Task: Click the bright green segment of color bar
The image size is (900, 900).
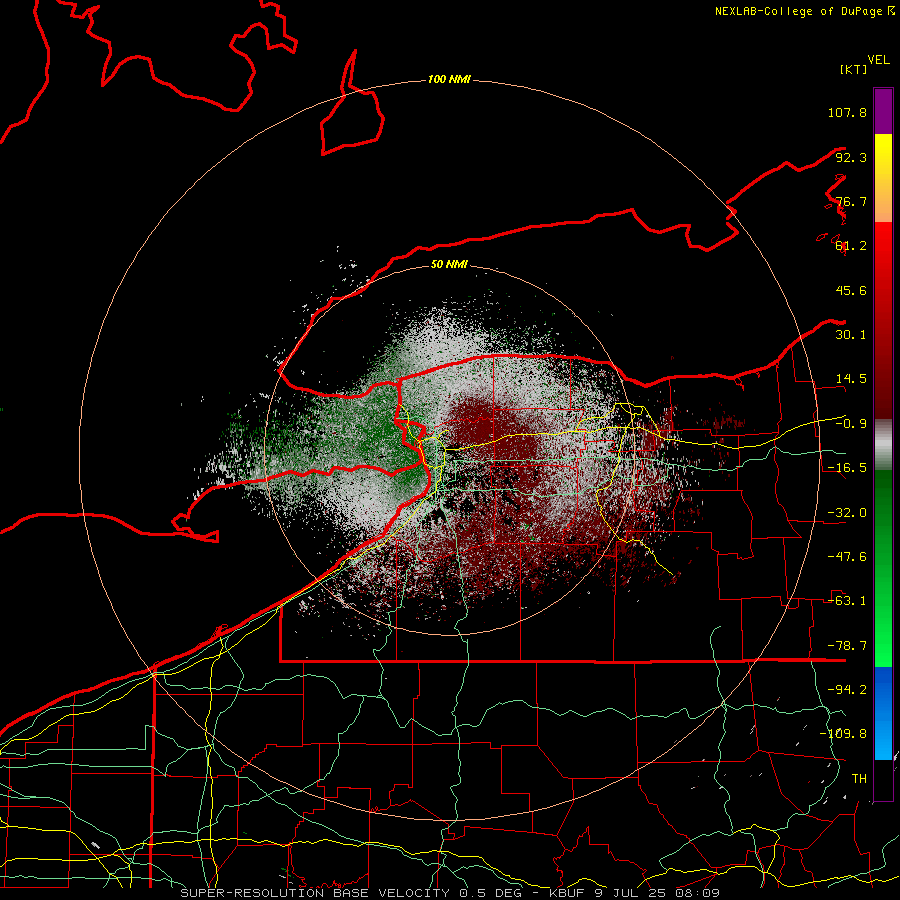Action: [x=883, y=568]
